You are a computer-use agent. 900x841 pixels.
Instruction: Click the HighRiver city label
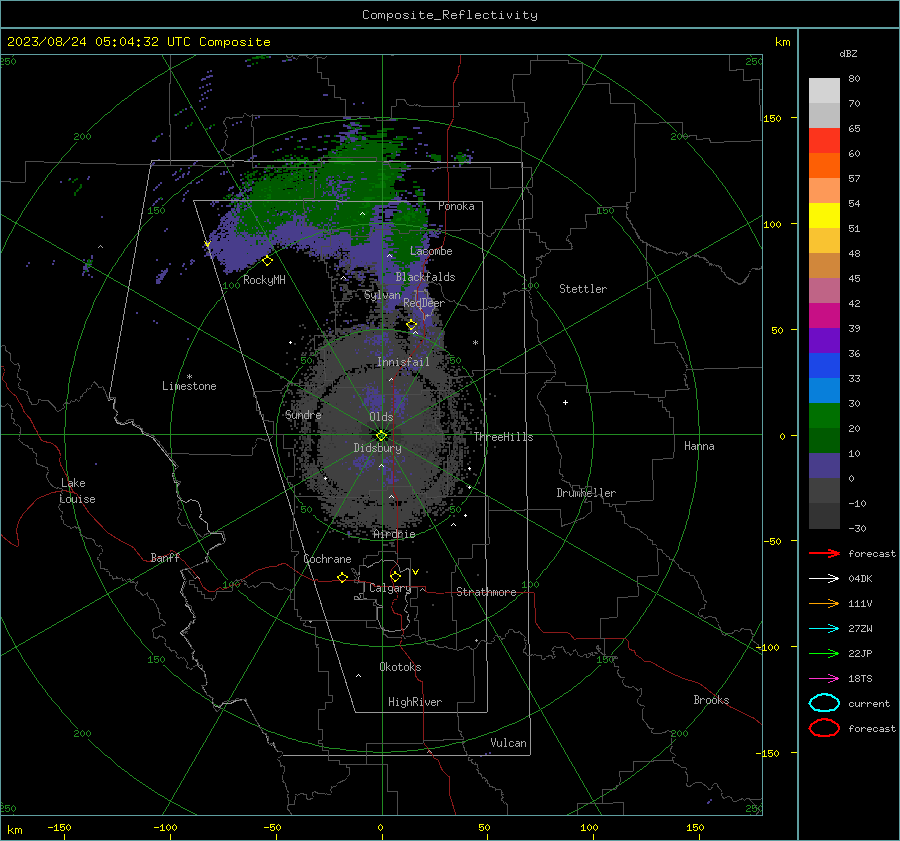point(415,702)
